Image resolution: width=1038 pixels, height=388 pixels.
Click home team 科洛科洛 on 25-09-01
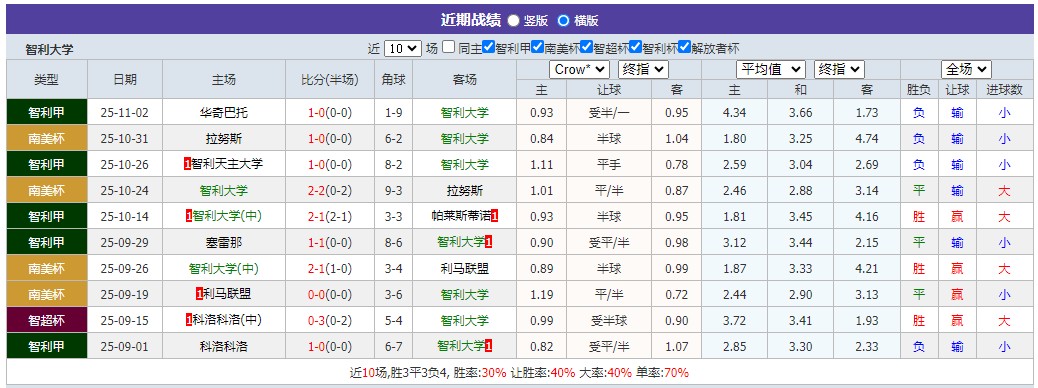coord(224,346)
